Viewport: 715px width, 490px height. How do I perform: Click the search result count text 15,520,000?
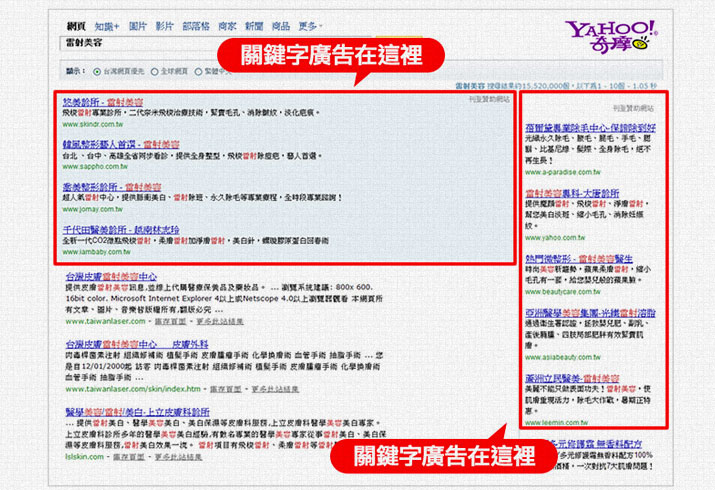coord(544,86)
